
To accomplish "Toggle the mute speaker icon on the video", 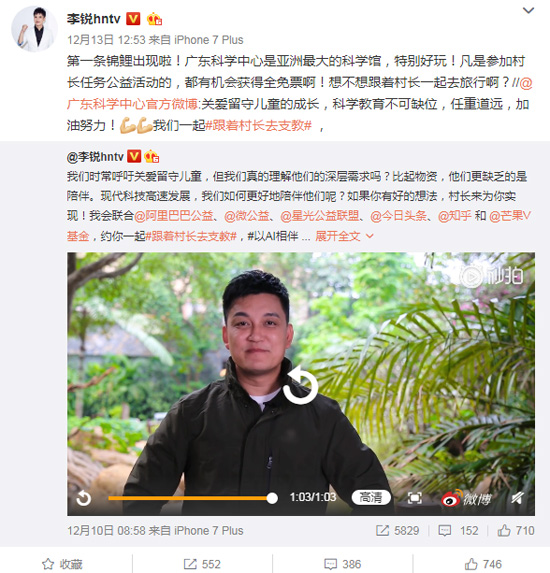I will (518, 498).
